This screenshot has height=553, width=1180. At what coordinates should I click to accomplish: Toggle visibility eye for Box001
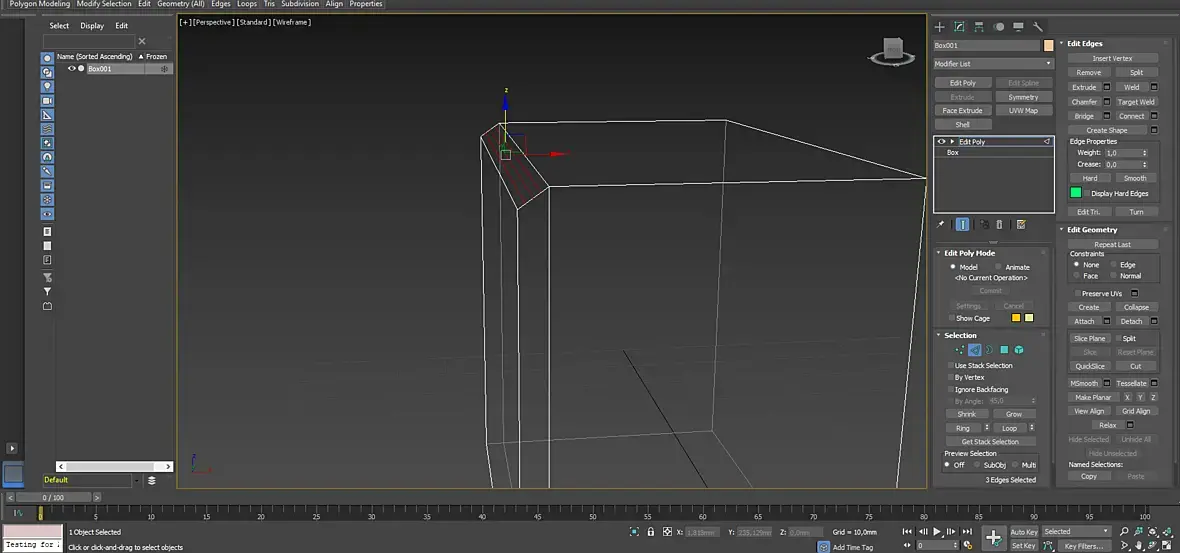click(71, 69)
